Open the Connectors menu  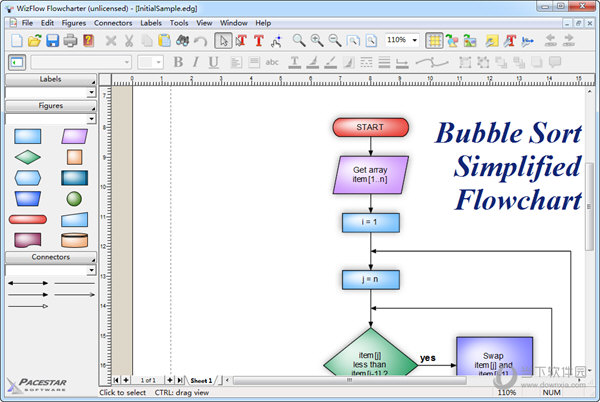112,22
